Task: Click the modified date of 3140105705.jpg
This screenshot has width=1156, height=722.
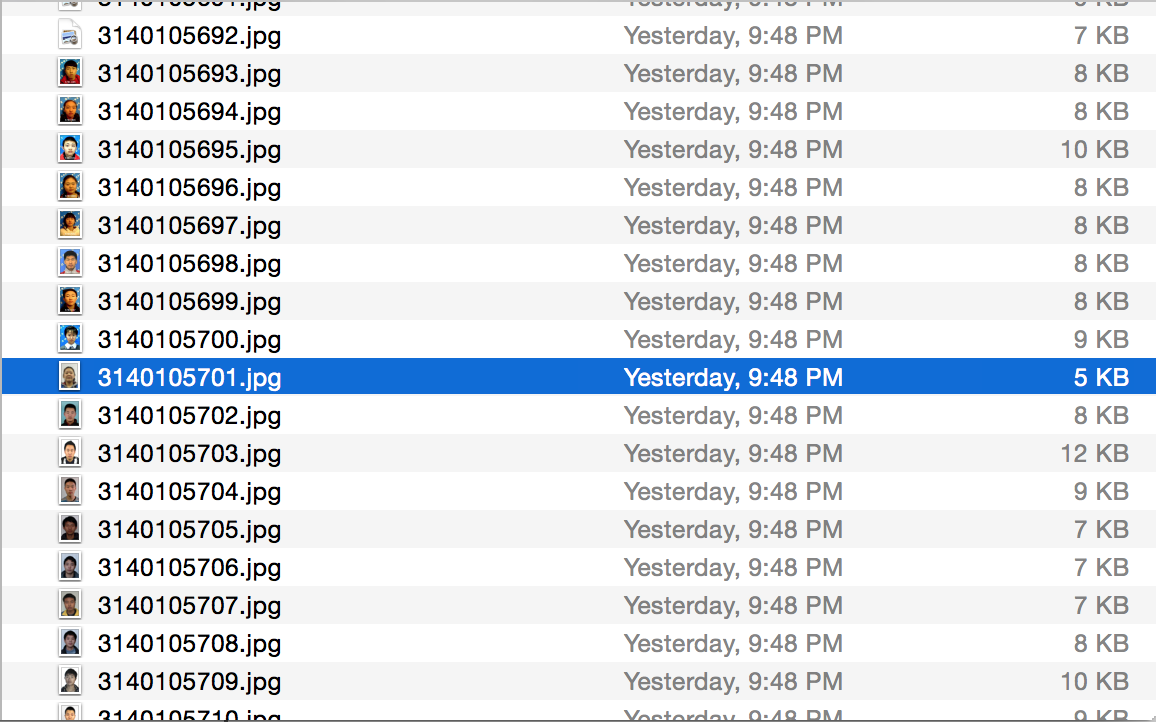Action: (734, 530)
